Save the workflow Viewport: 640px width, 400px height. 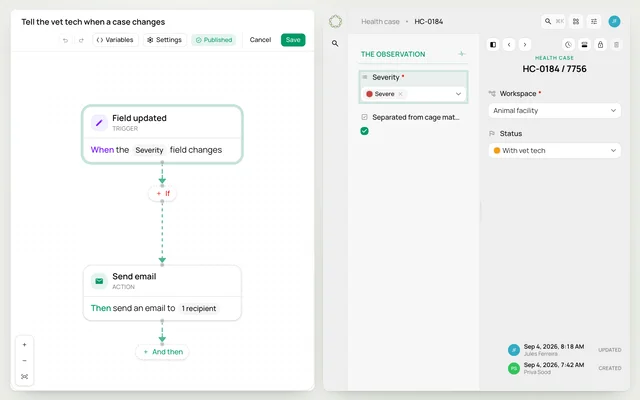293,40
